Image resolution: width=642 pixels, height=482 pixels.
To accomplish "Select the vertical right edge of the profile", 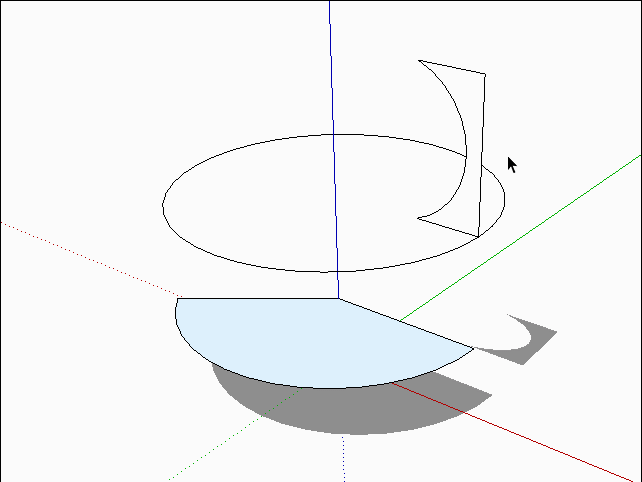I will click(482, 150).
